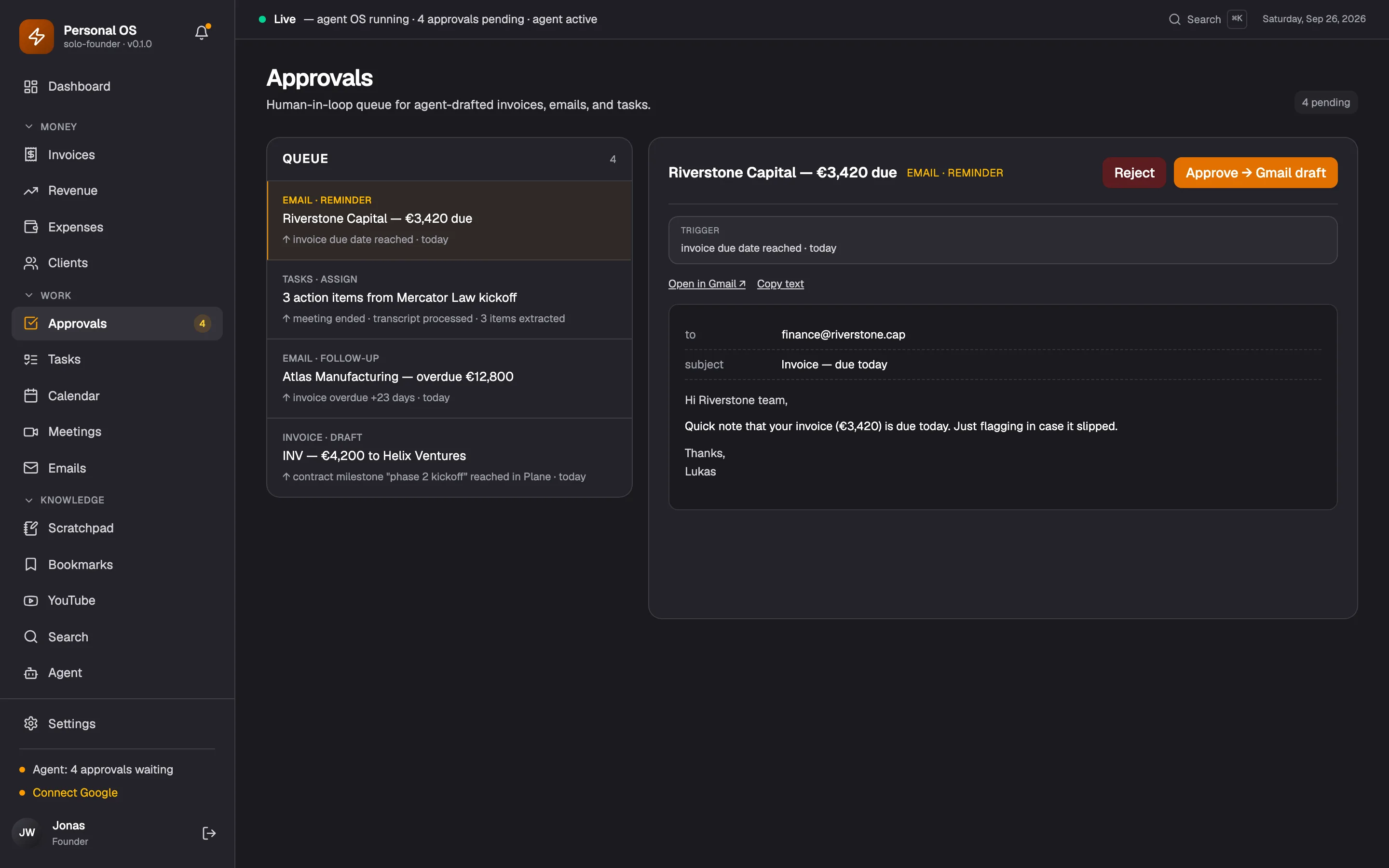Open Agent page
The width and height of the screenshot is (1389, 868).
[x=117, y=673]
